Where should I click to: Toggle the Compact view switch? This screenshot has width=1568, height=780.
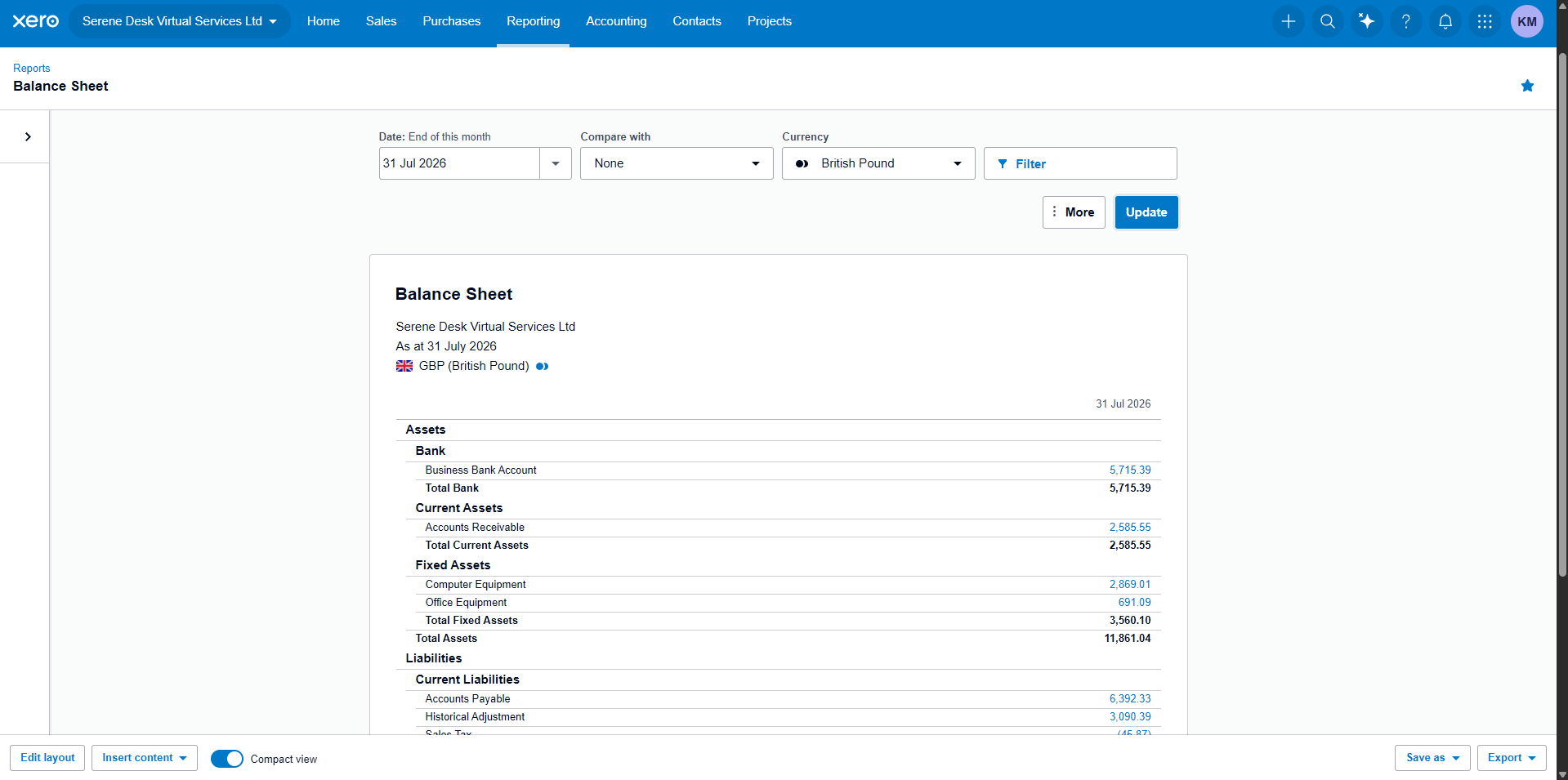(x=227, y=759)
